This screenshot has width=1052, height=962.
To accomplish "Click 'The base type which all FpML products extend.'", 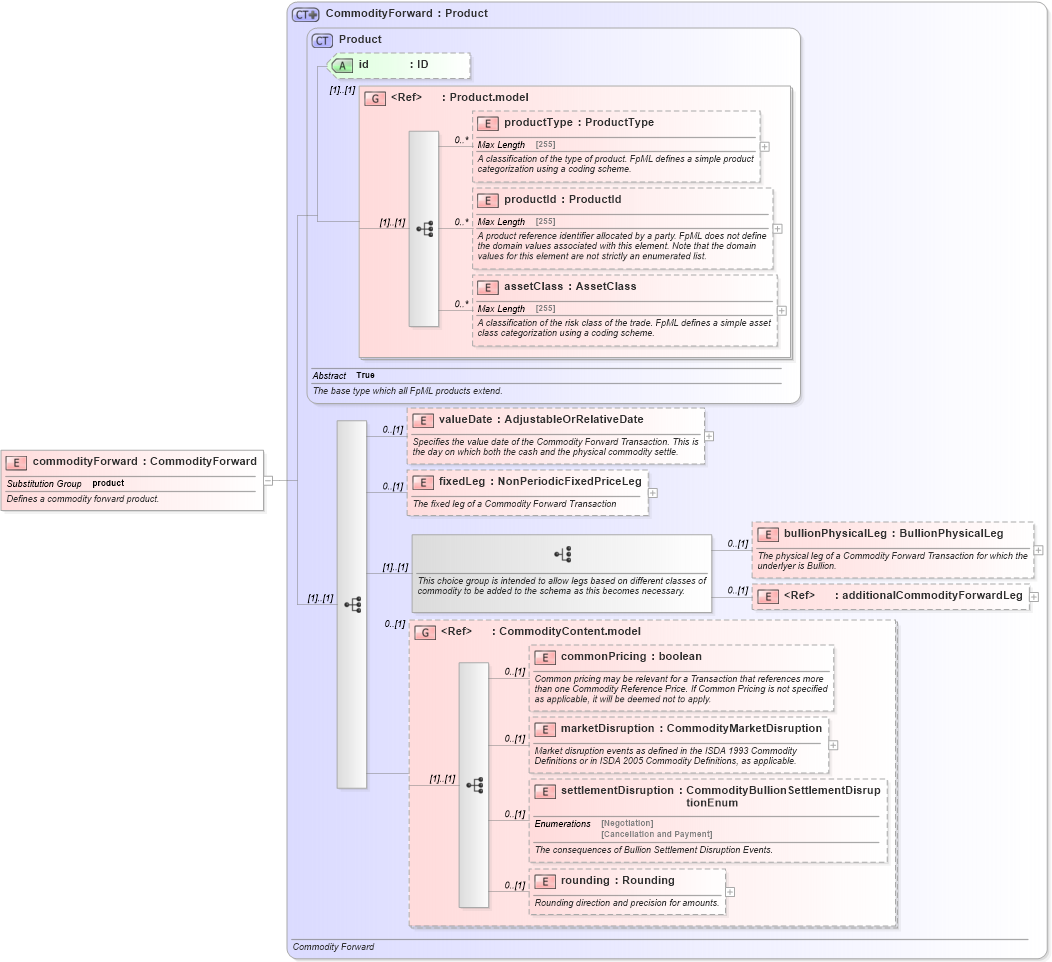I will tap(407, 391).
